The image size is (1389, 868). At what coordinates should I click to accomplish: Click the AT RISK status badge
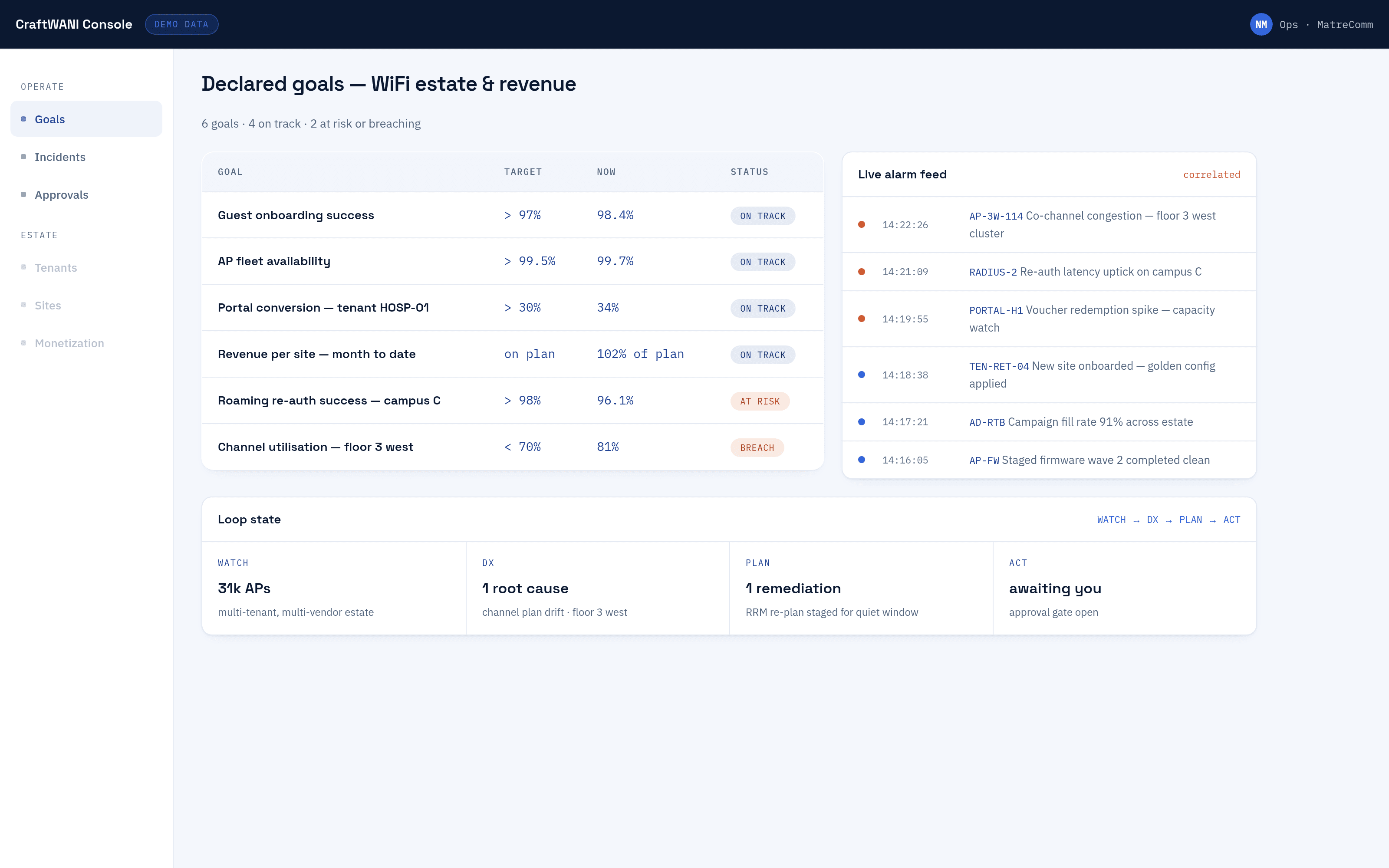pos(760,401)
